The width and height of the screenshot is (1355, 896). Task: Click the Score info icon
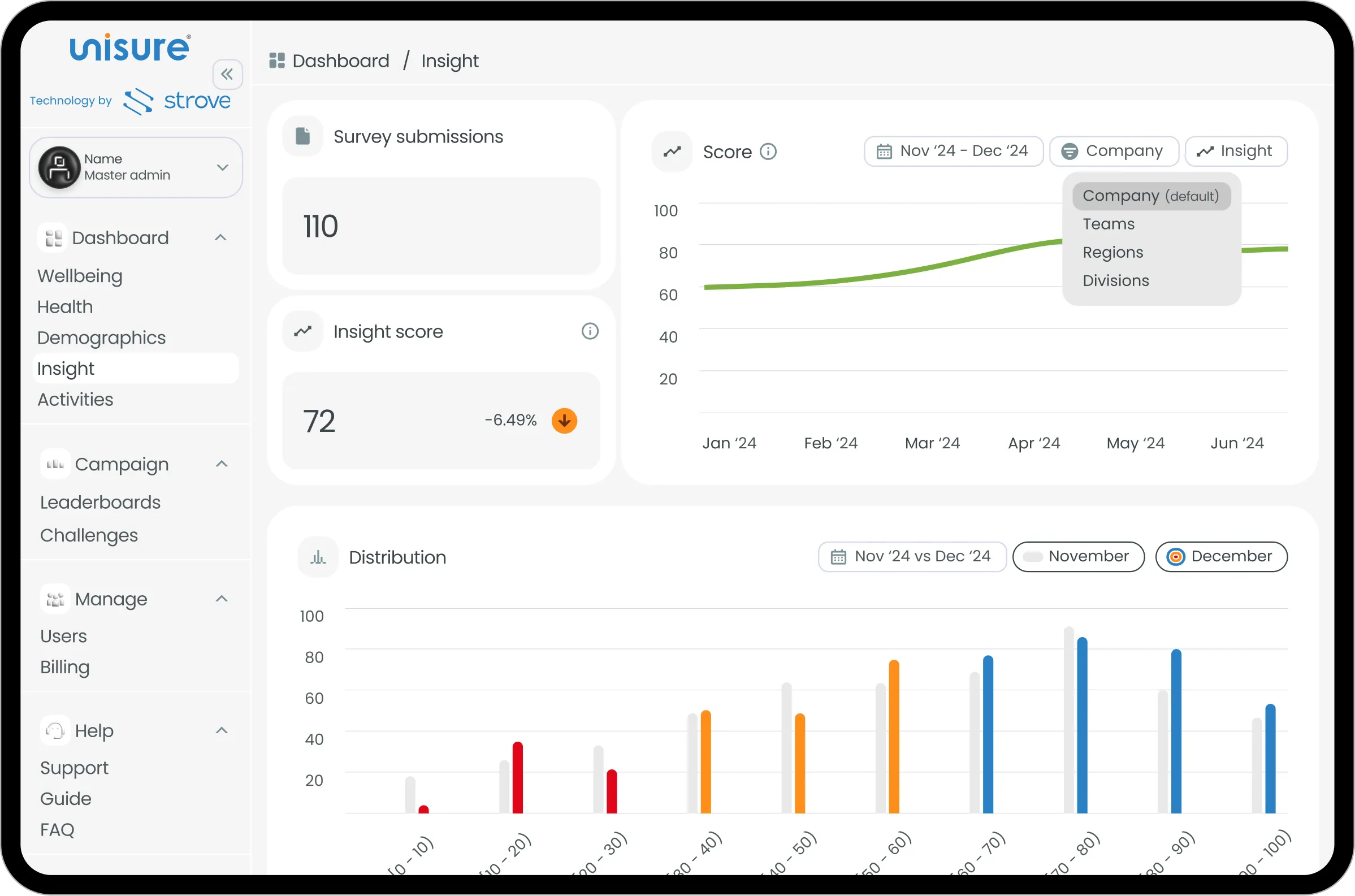[768, 152]
